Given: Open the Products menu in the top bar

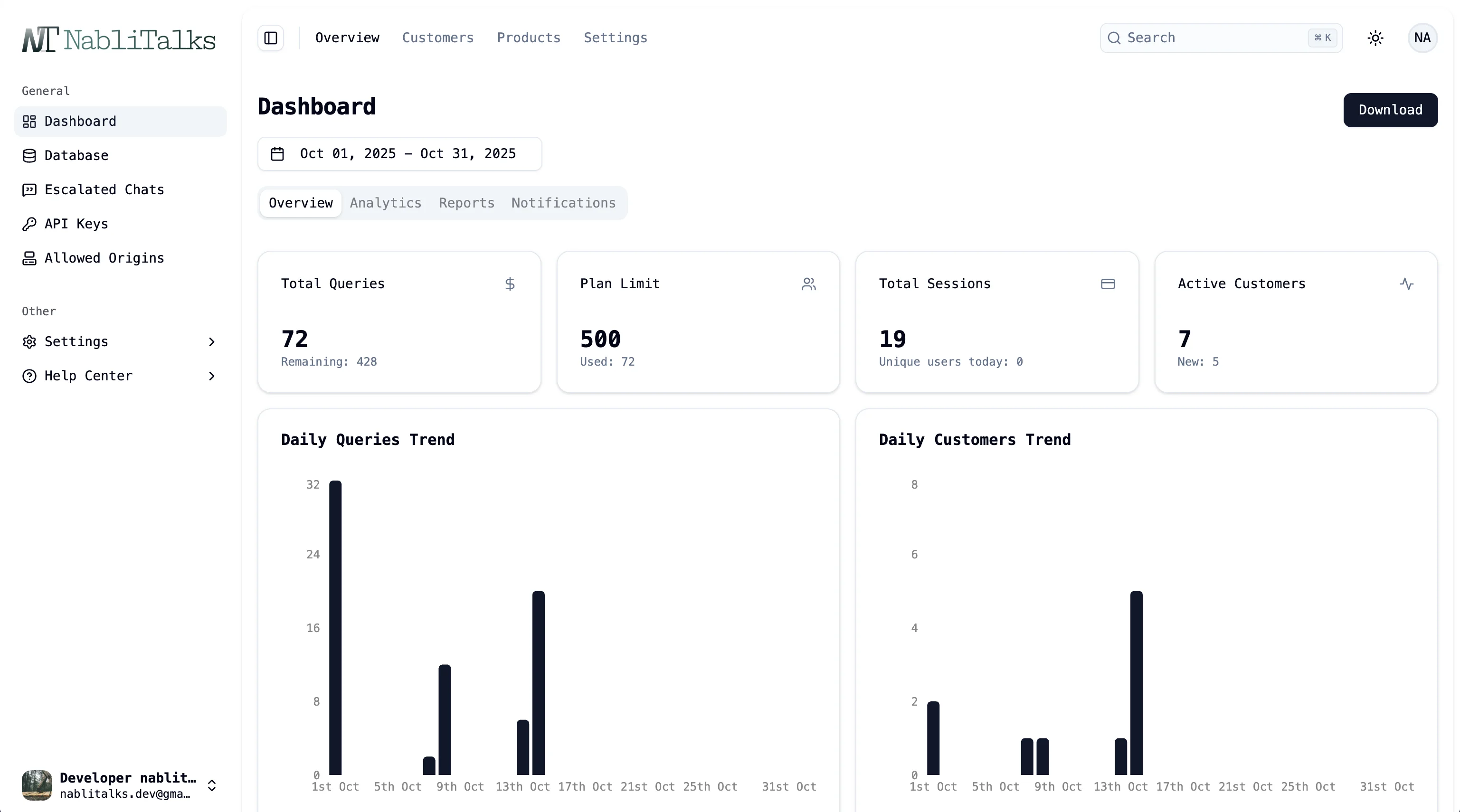Looking at the screenshot, I should click(528, 38).
